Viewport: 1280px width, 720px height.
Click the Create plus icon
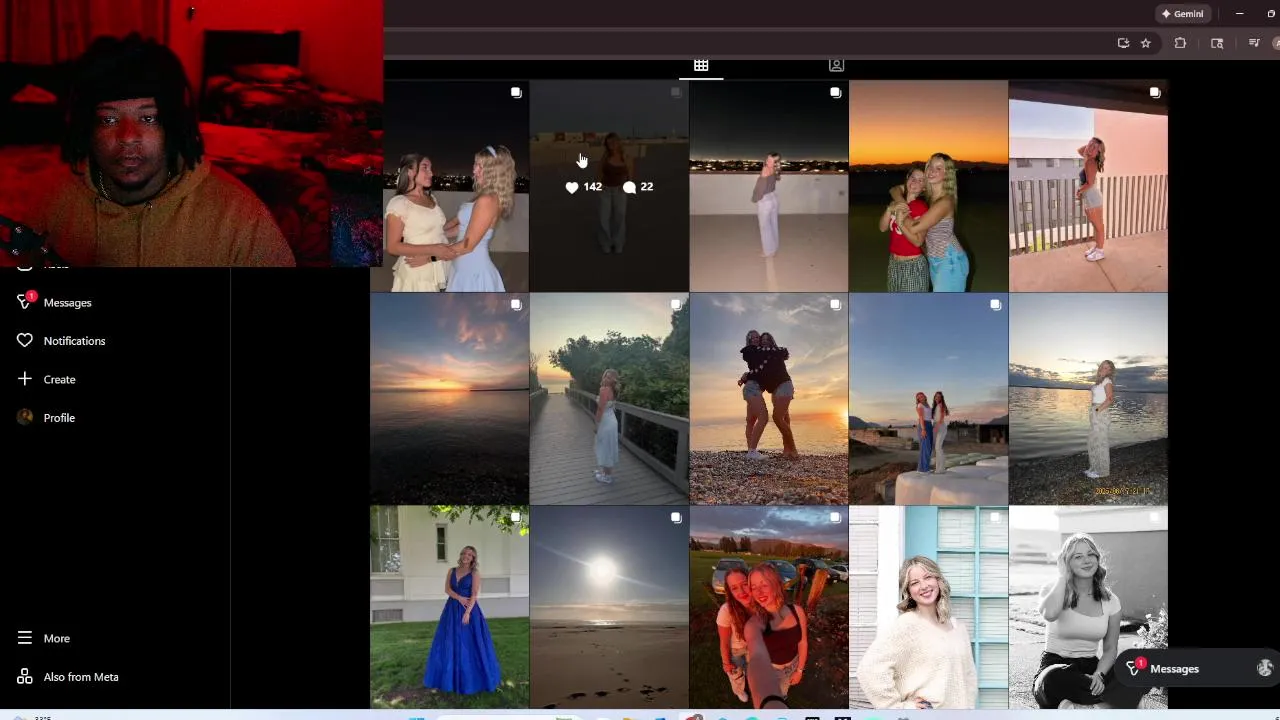coord(25,379)
